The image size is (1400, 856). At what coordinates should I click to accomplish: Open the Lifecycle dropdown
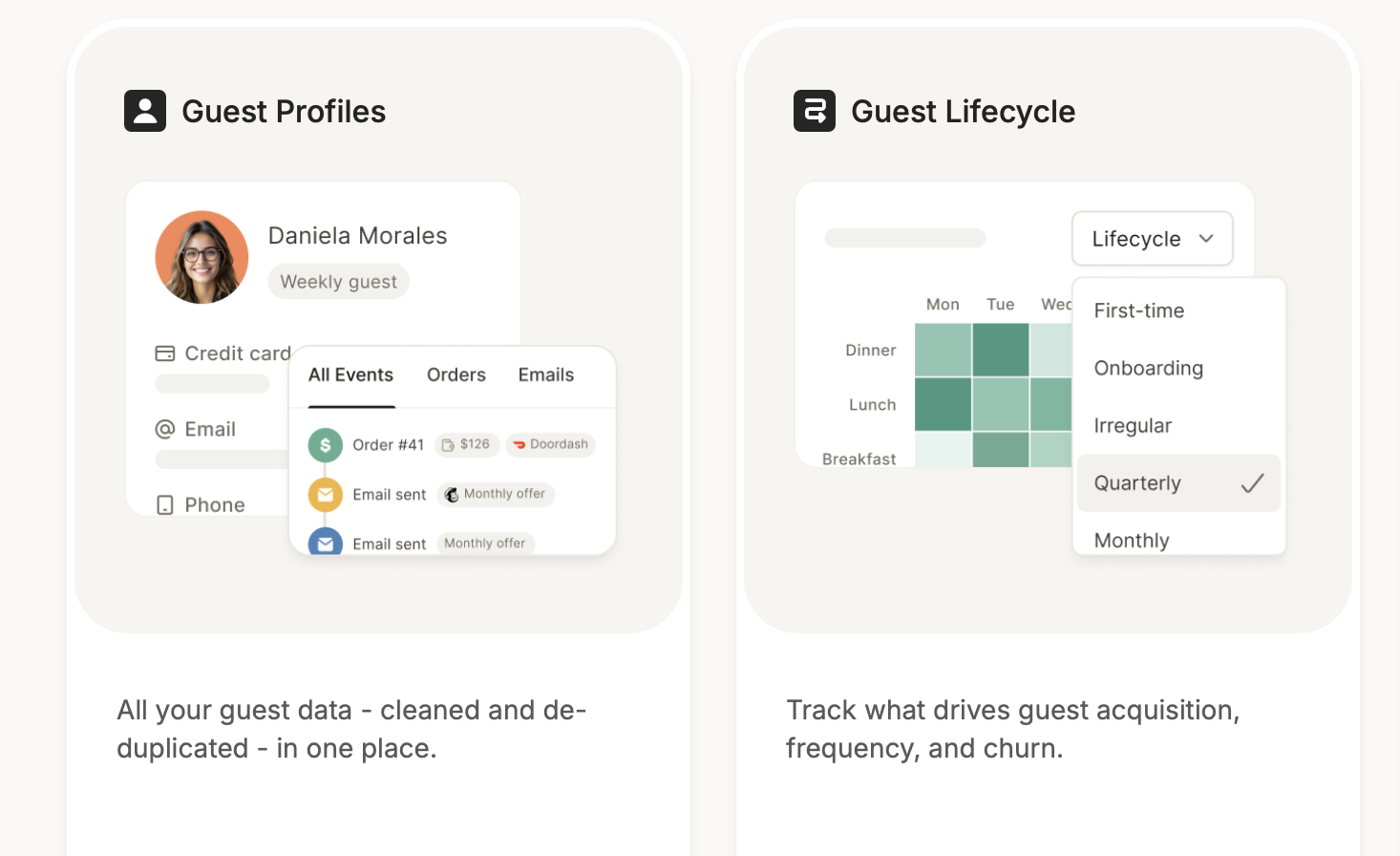(x=1153, y=239)
